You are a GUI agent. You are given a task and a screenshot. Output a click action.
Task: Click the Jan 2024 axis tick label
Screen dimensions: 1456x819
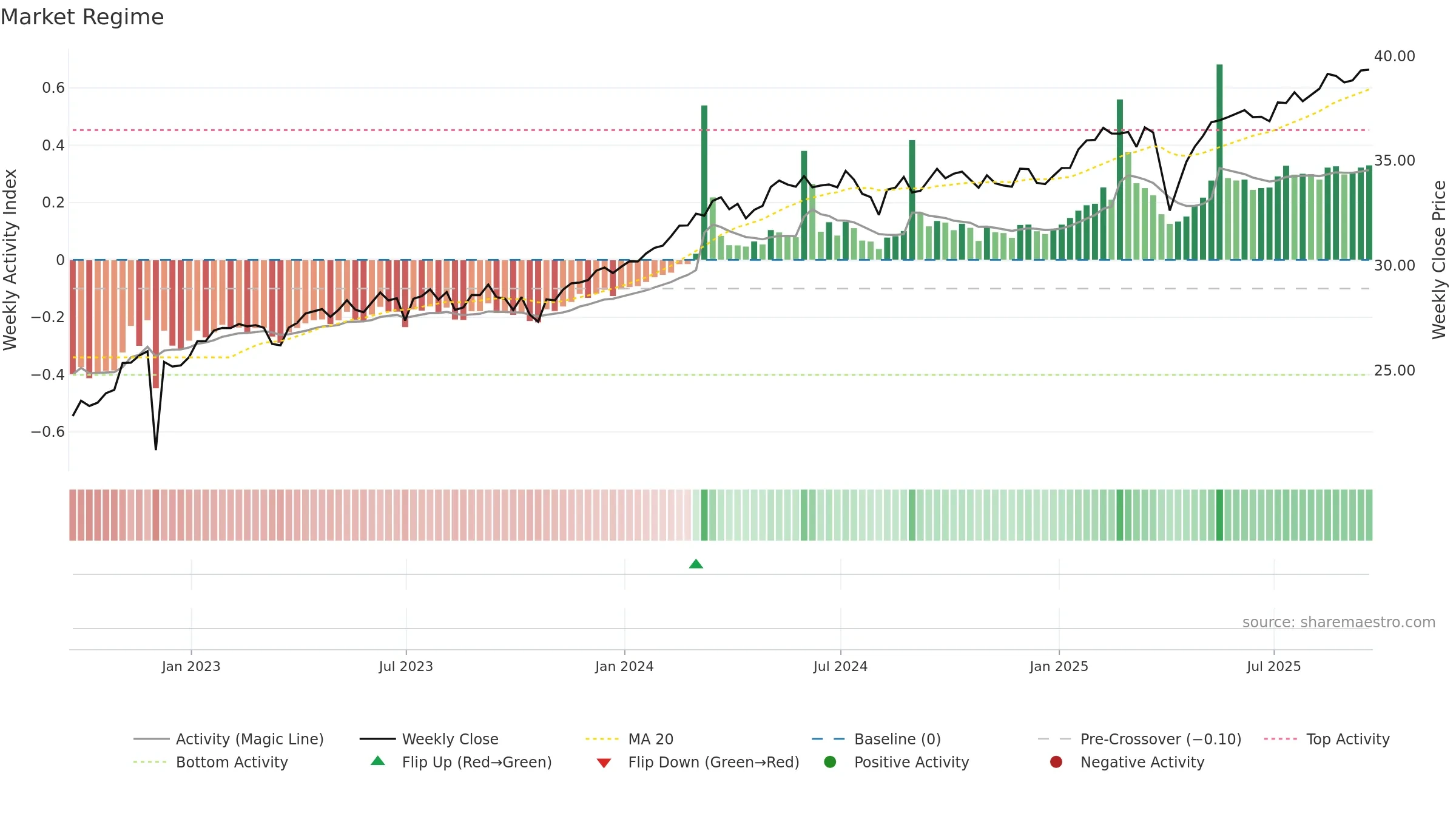624,666
